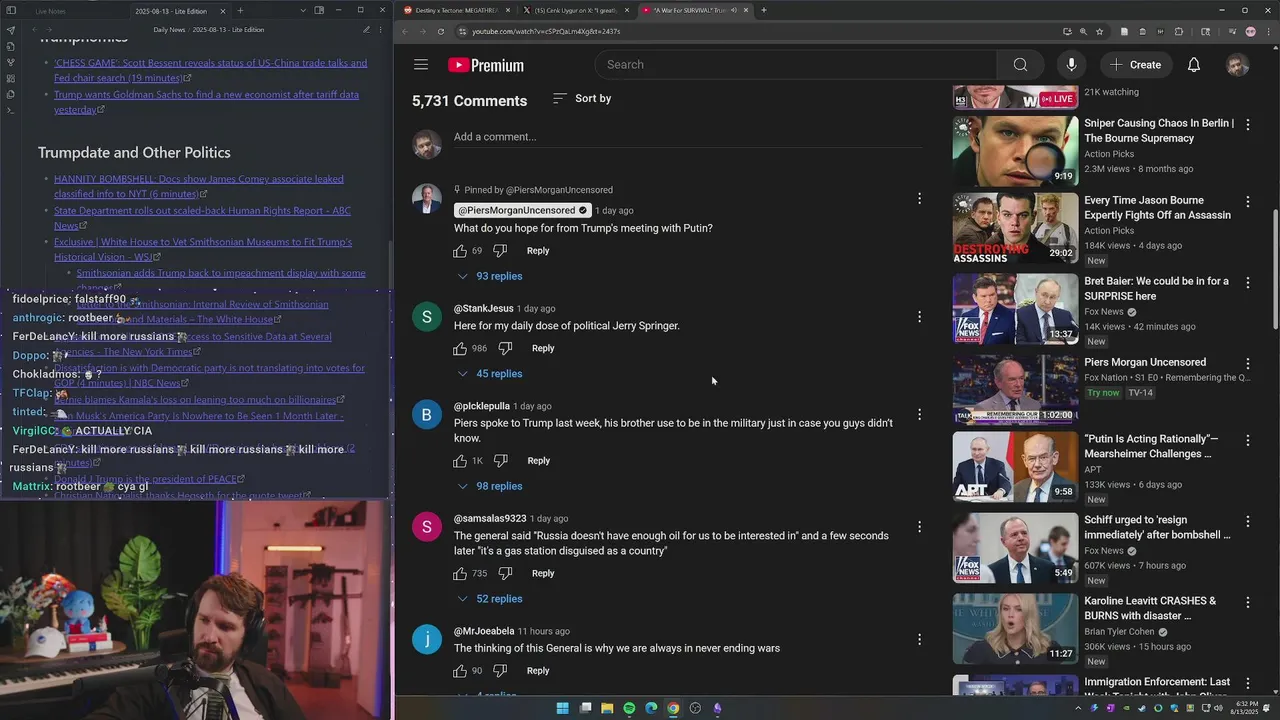Reply to the @StankJesus comment
Screen dimensions: 1280x720
pyautogui.click(x=543, y=348)
